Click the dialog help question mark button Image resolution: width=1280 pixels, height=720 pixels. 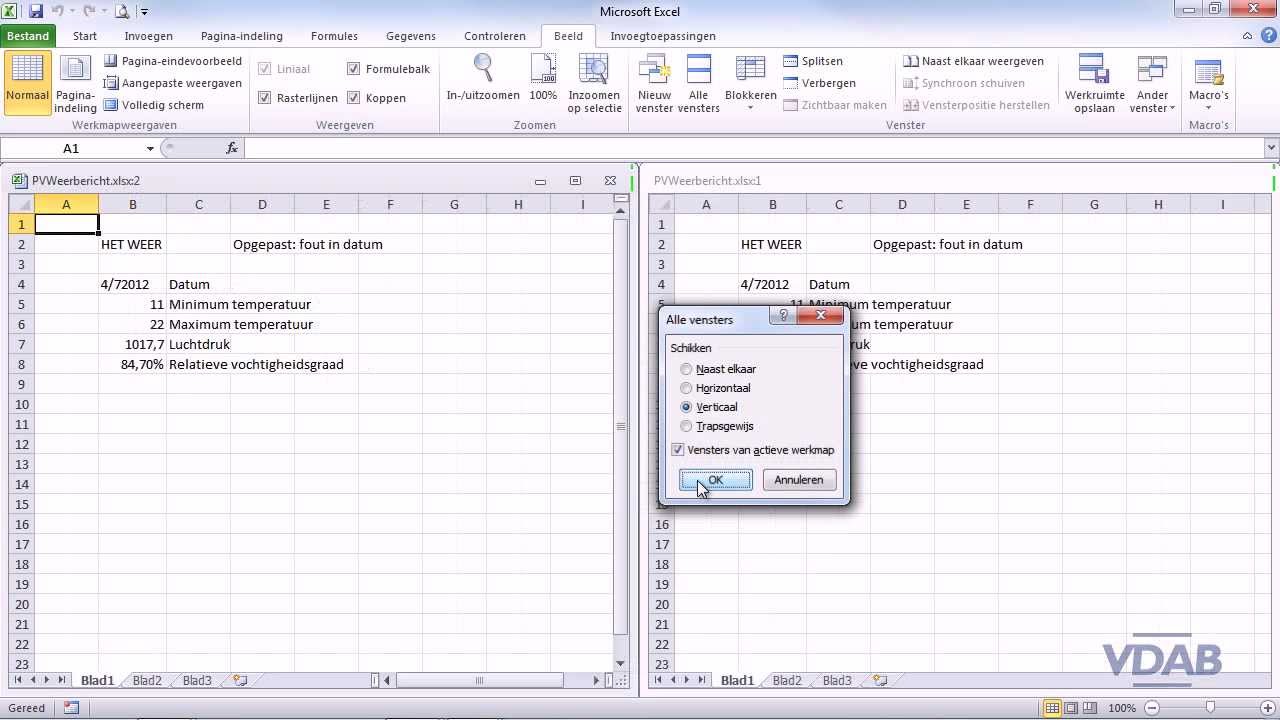click(x=783, y=316)
